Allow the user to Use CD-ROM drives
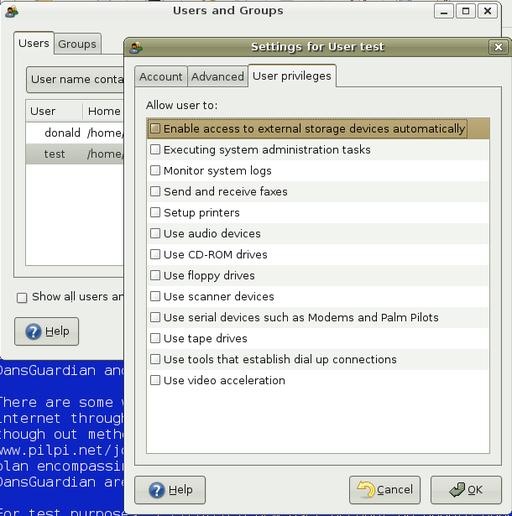This screenshot has width=512, height=516. pos(155,254)
